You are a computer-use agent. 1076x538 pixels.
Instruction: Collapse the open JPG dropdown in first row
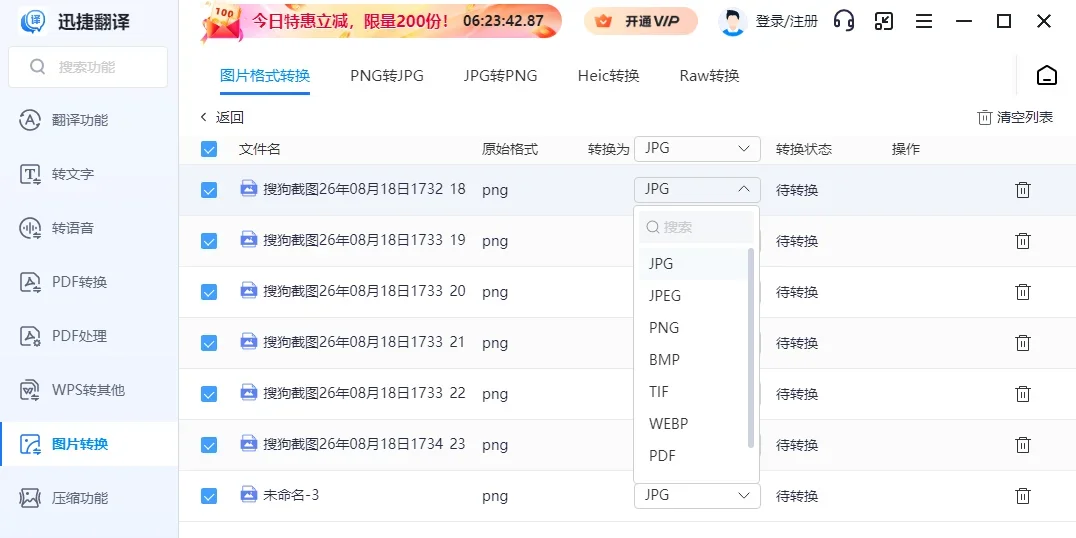[697, 189]
